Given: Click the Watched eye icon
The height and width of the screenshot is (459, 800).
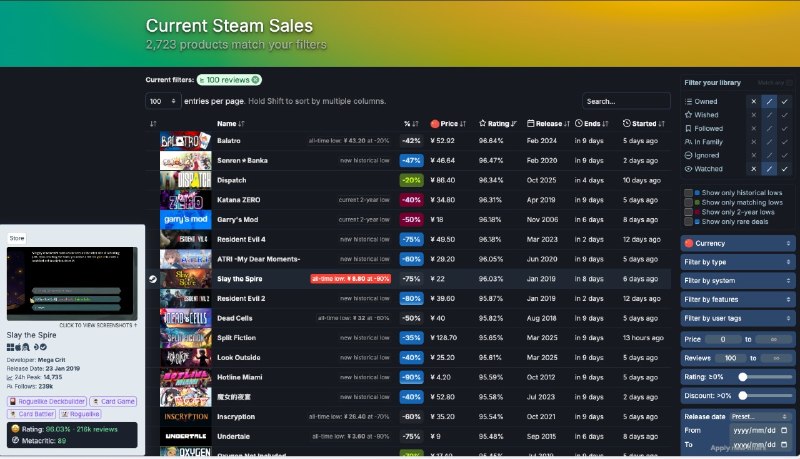Looking at the screenshot, I should coord(688,169).
